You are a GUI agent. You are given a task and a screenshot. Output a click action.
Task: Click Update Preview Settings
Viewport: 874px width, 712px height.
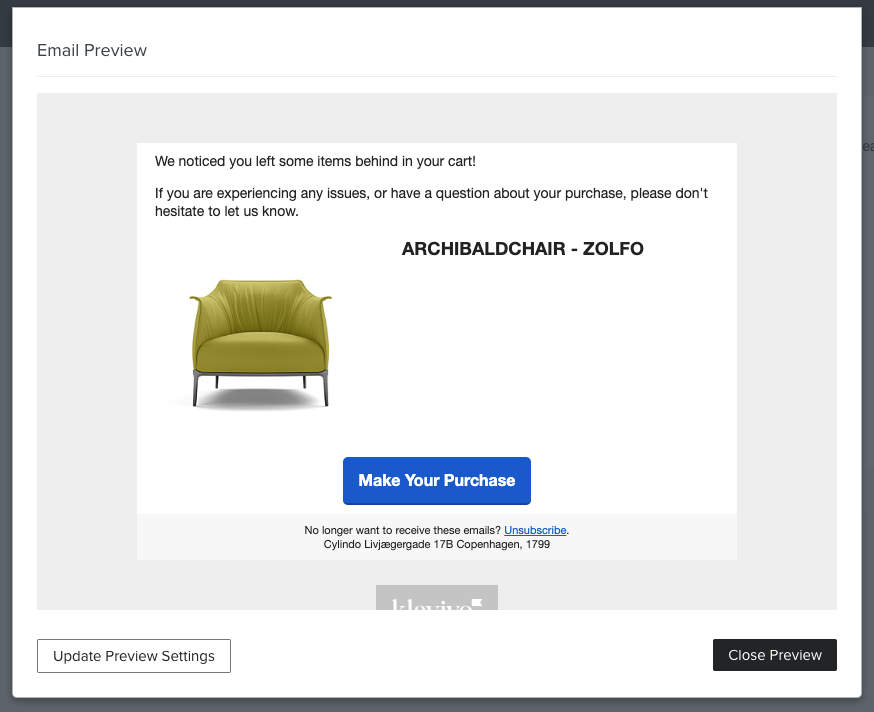click(x=134, y=656)
